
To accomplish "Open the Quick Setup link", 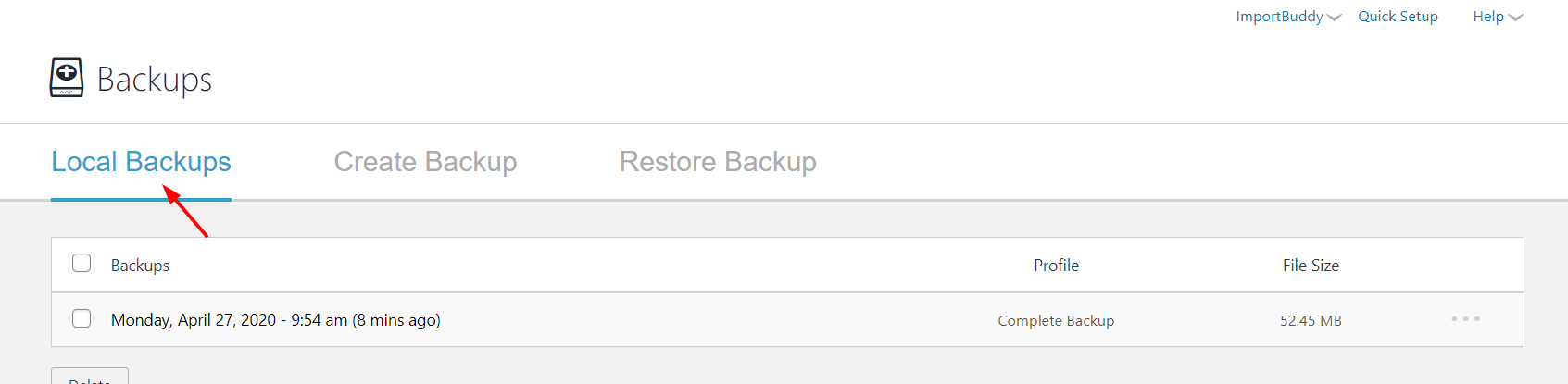I will point(1398,17).
